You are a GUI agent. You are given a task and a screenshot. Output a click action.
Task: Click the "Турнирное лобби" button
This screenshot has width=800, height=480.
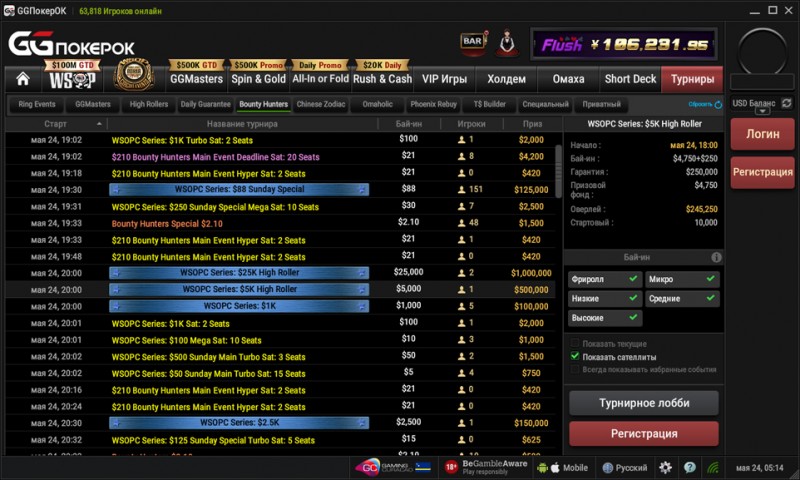point(644,403)
